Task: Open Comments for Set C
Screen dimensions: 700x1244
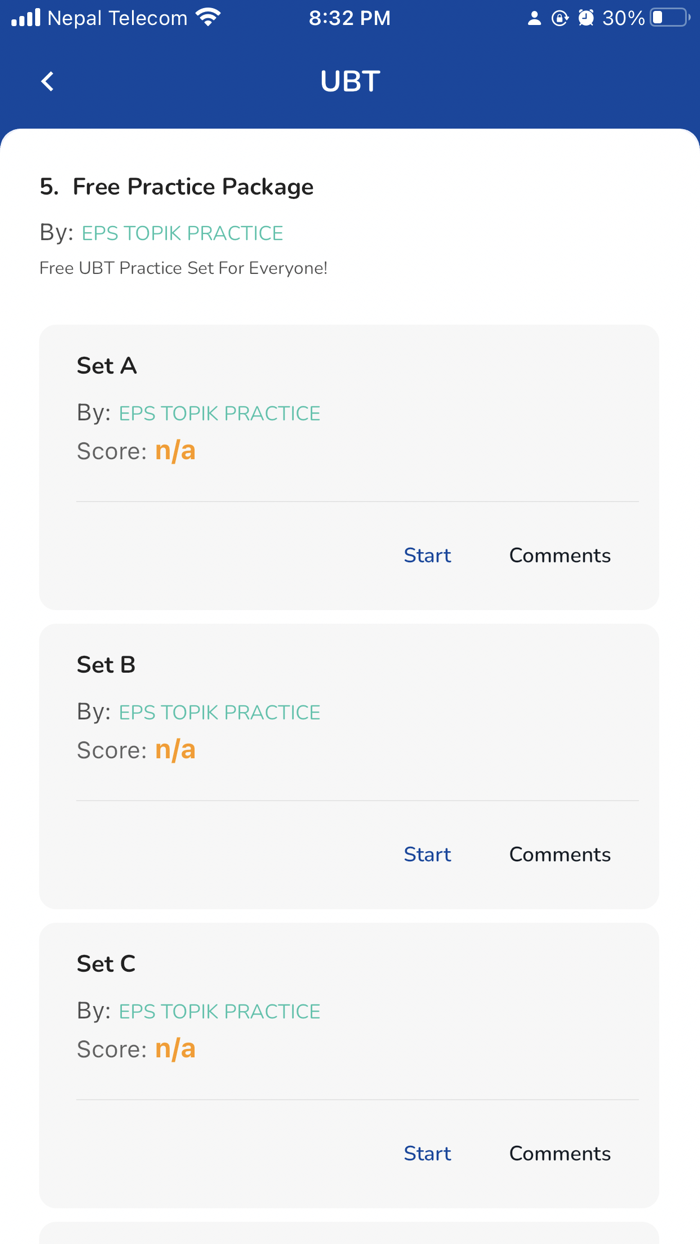Action: (560, 1153)
